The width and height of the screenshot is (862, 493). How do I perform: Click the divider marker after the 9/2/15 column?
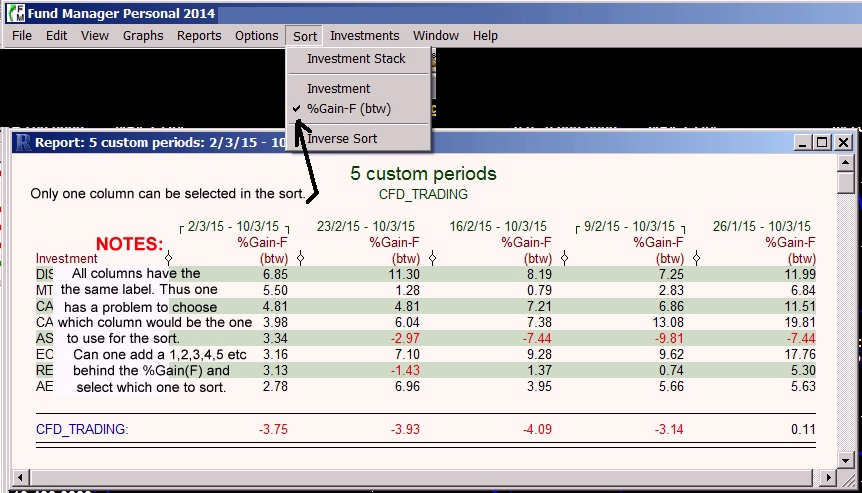tap(697, 258)
